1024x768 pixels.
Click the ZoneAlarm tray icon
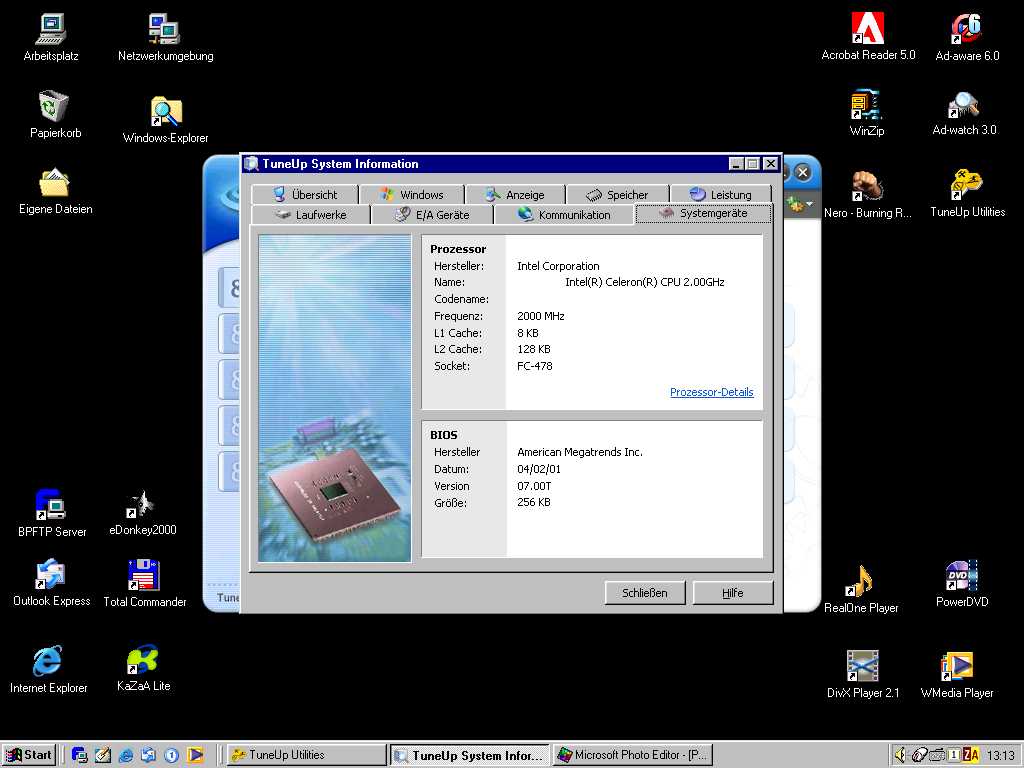970,755
